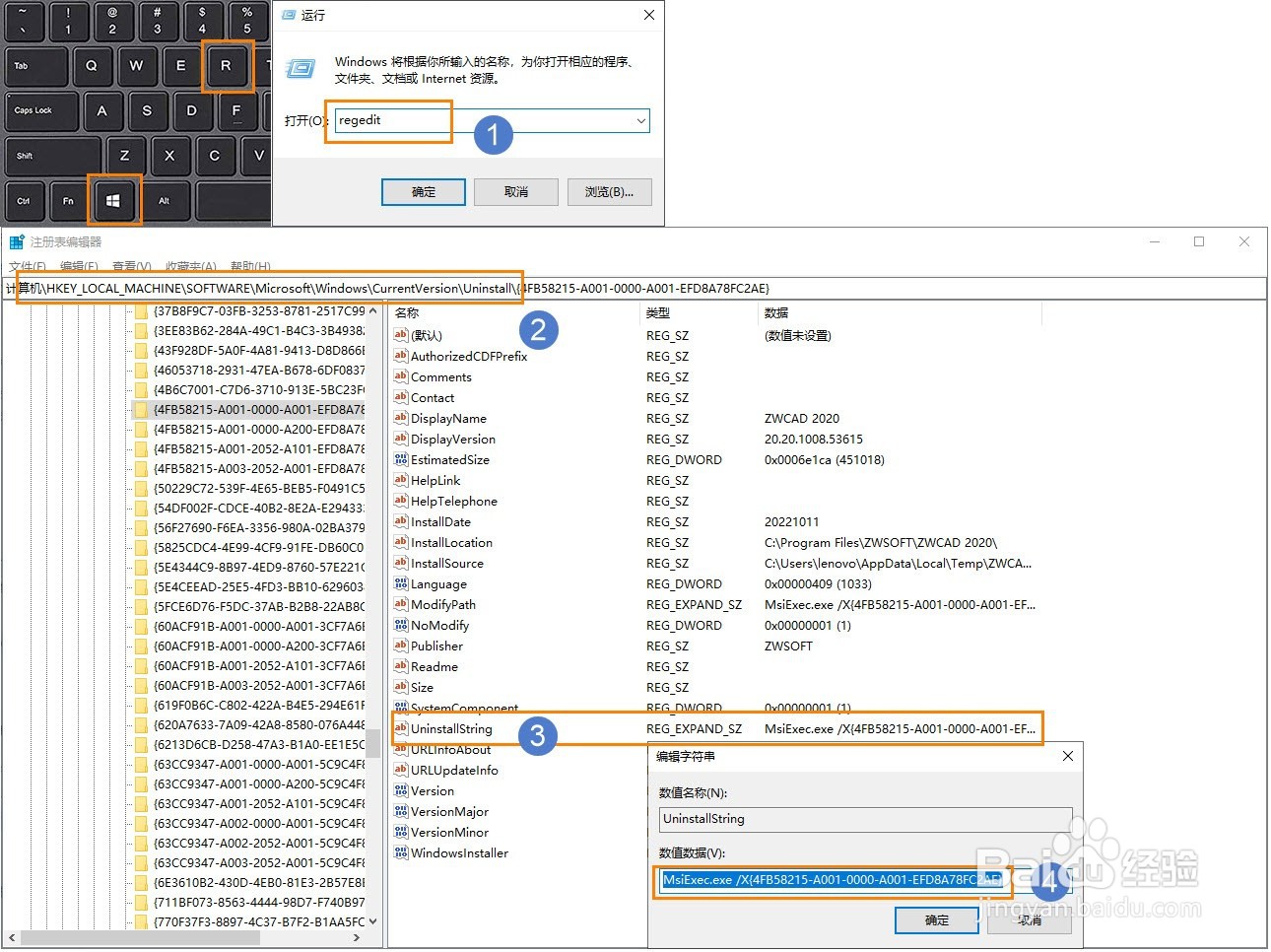Click the 20.20.1008.53615 version data
The image size is (1271, 952).
click(x=814, y=439)
